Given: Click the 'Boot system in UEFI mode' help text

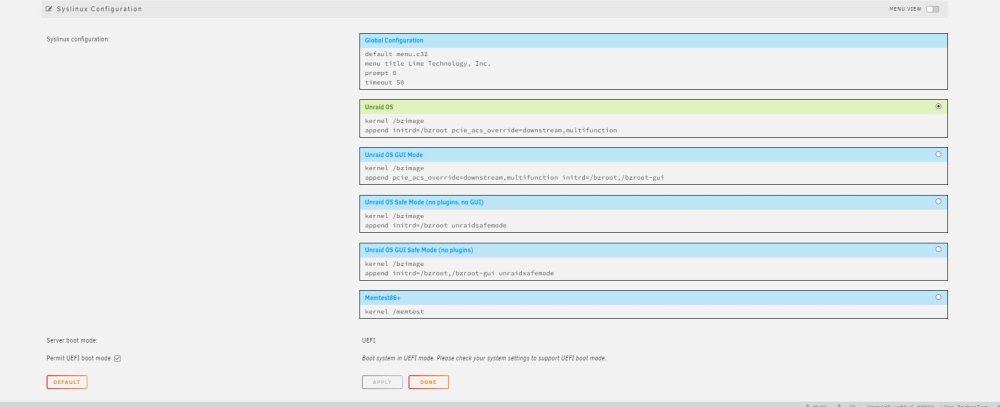Looking at the screenshot, I should click(x=483, y=359).
